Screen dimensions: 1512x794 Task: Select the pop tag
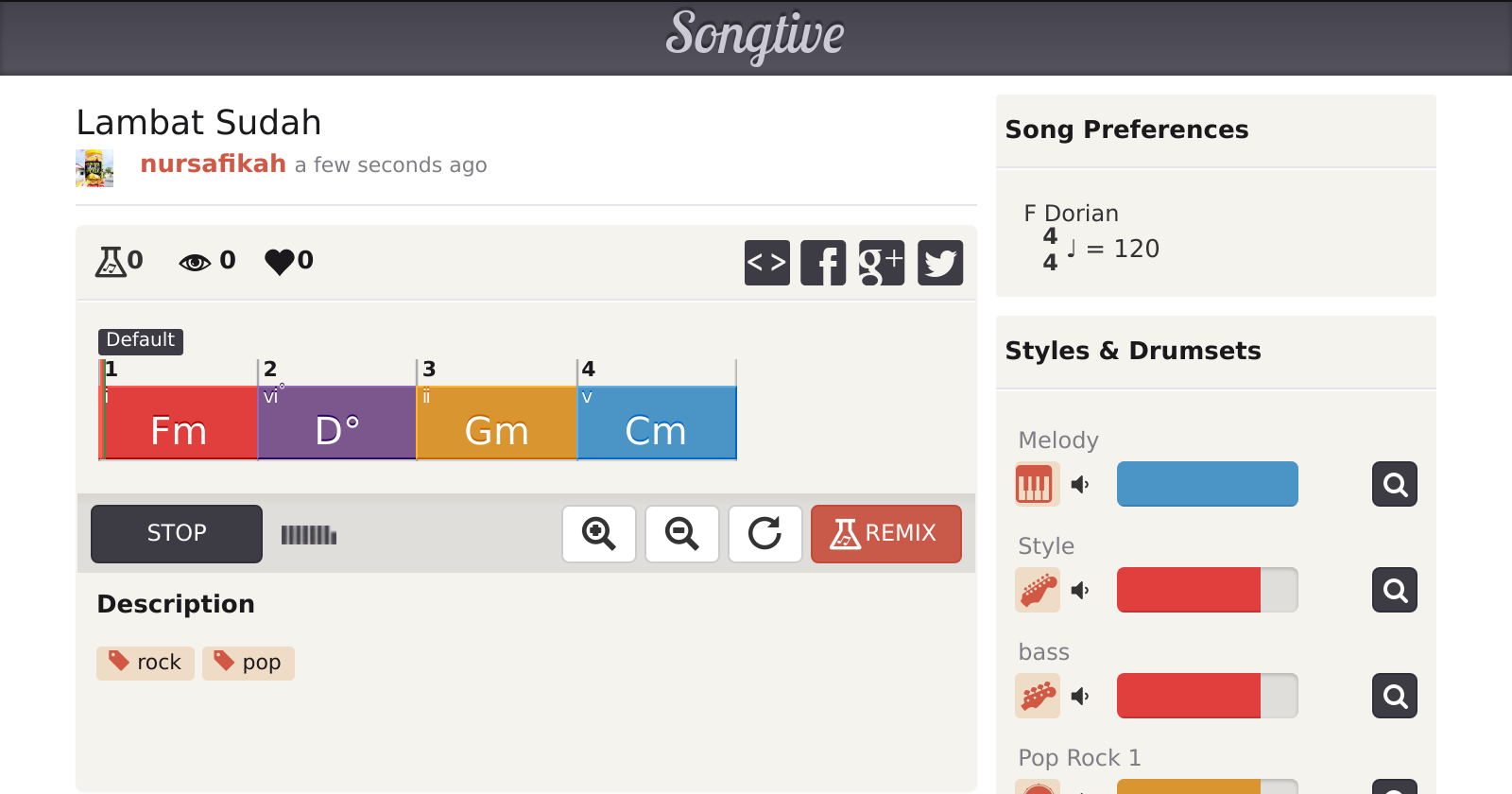coord(249,663)
